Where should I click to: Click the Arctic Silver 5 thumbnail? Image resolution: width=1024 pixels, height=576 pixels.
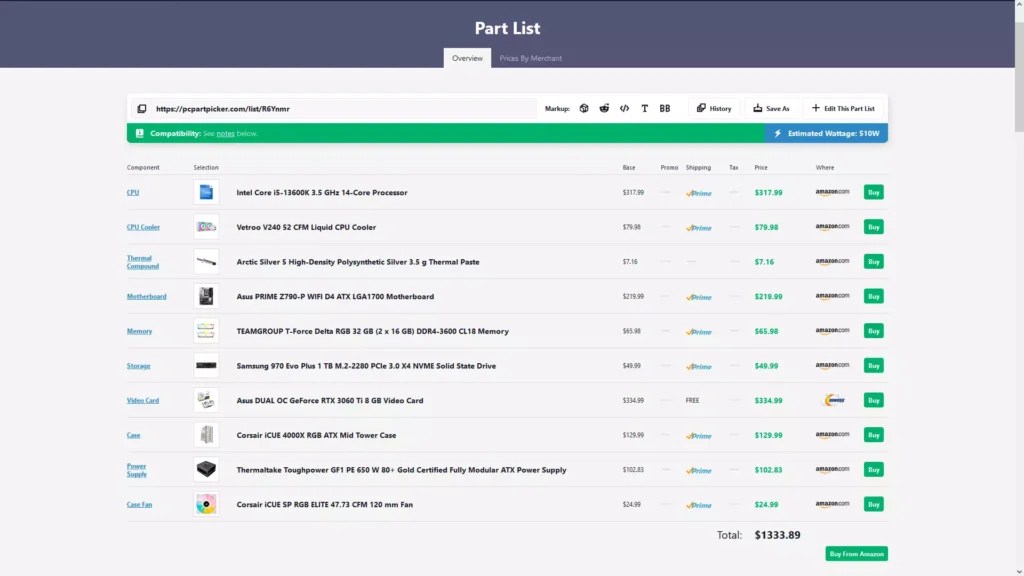206,261
